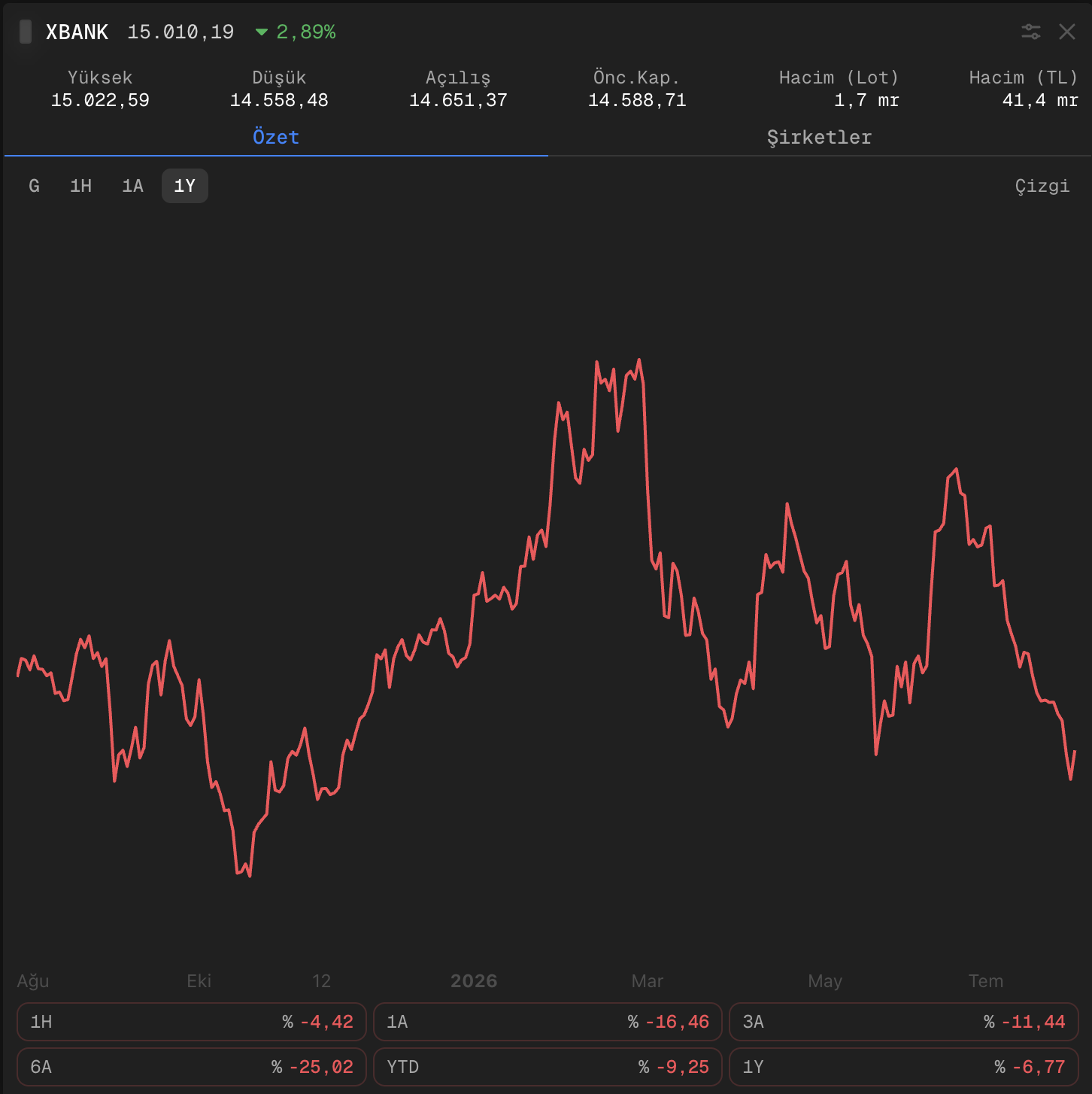The image size is (1092, 1094).
Task: Click the 2026 label on the time axis
Action: [474, 981]
